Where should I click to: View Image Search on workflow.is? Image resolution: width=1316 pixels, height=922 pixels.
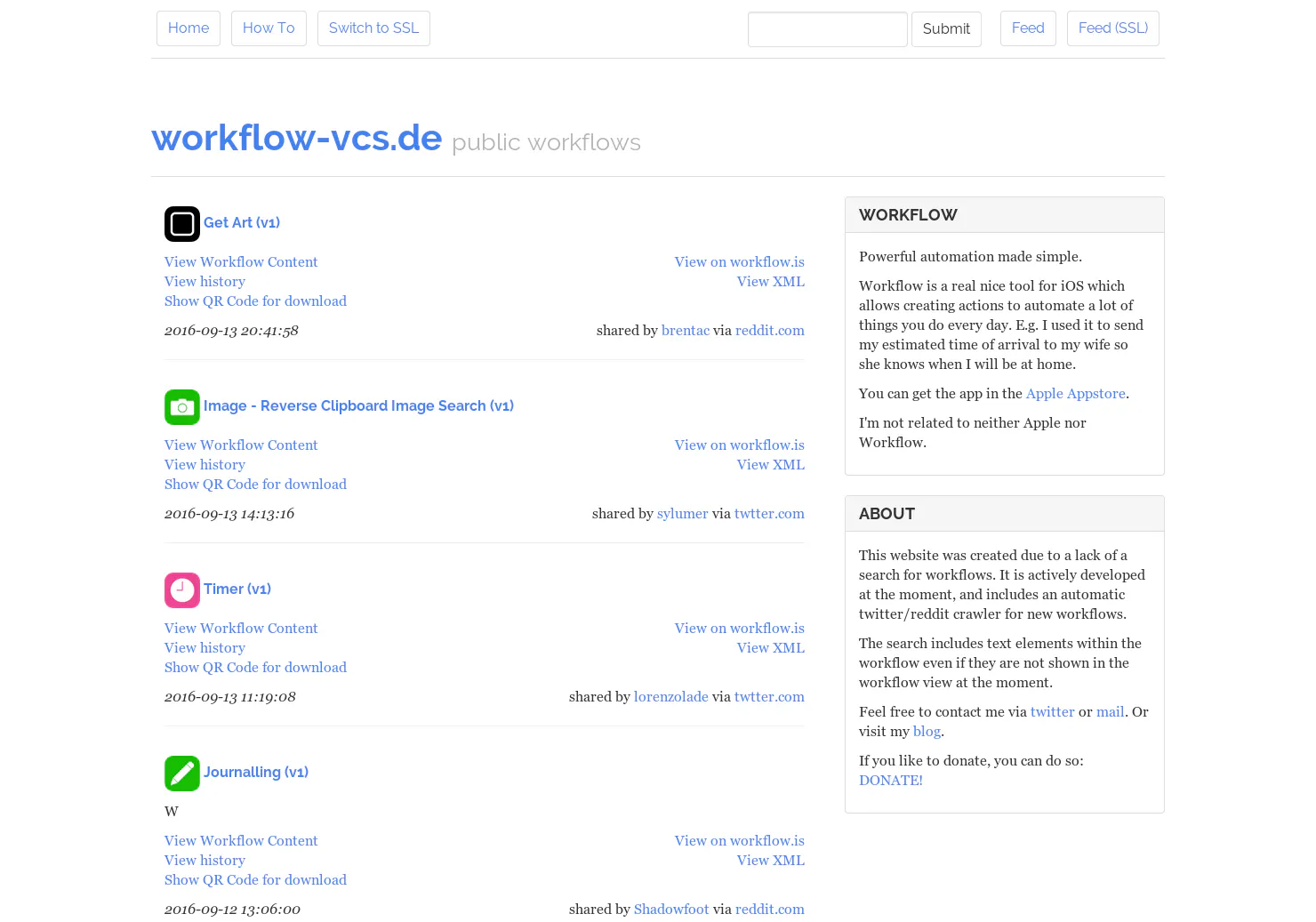[x=740, y=445]
